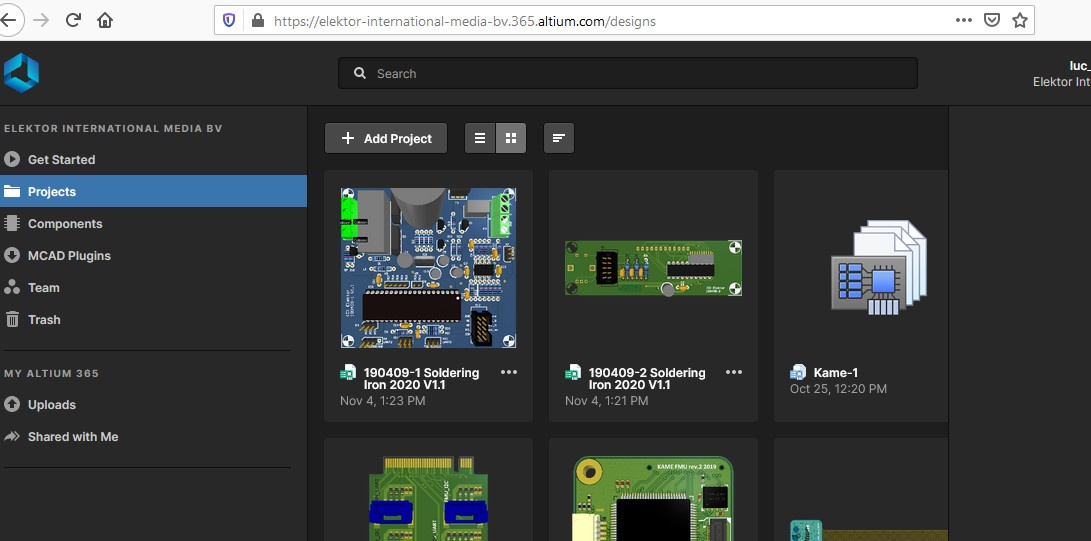The image size is (1091, 541).
Task: Focus the Search field
Action: pos(628,73)
